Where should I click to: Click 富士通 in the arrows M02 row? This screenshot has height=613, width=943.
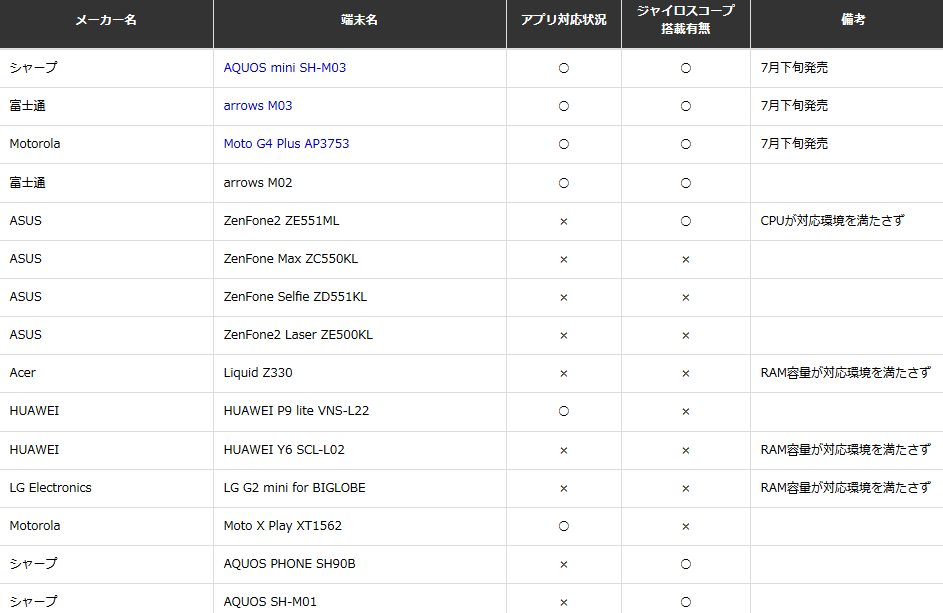click(x=28, y=183)
